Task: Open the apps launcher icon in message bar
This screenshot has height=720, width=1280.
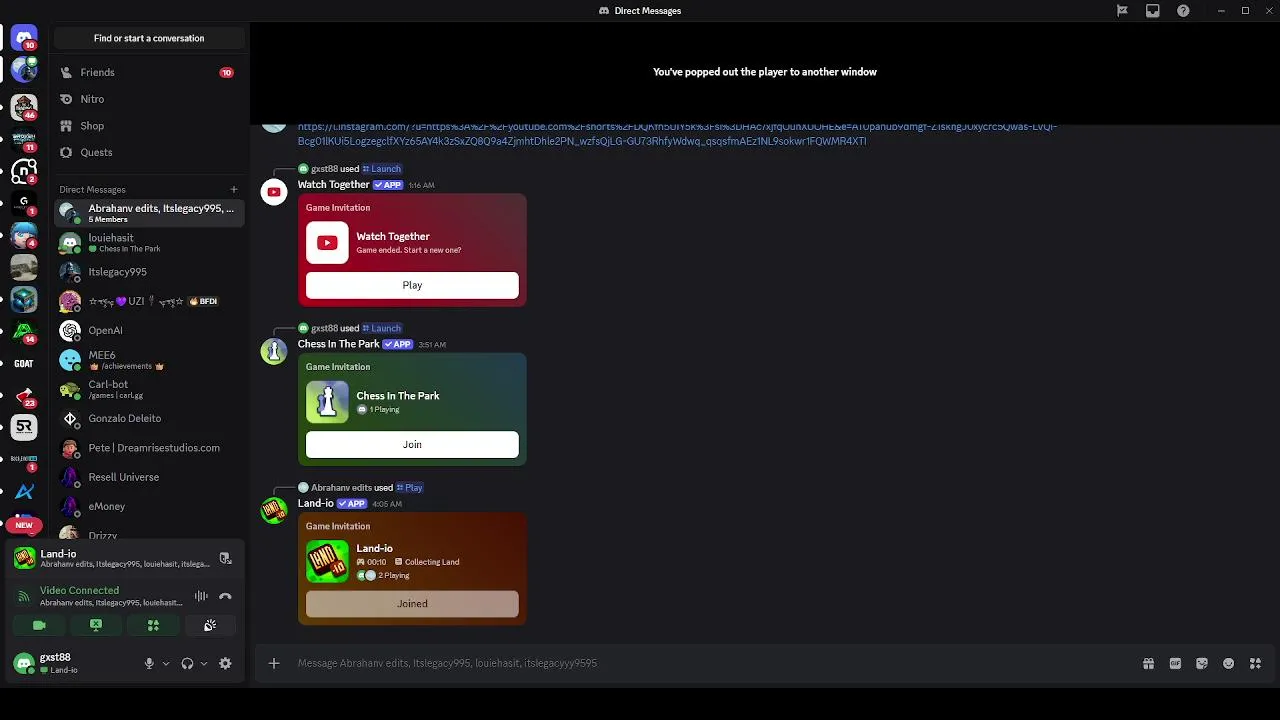Action: 1255,663
